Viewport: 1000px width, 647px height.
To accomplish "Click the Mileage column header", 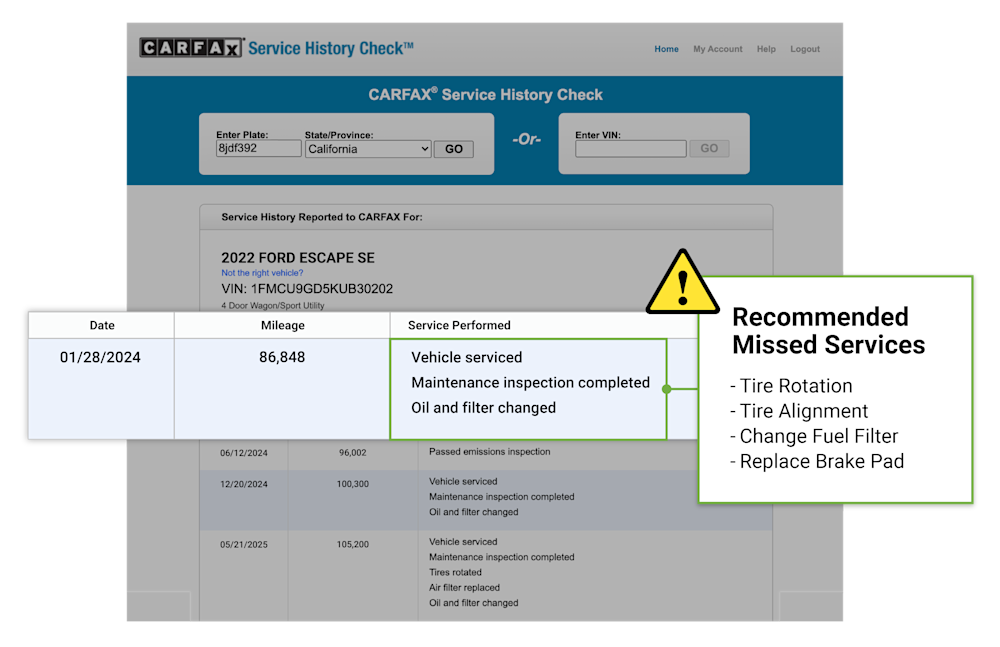I will [x=283, y=325].
